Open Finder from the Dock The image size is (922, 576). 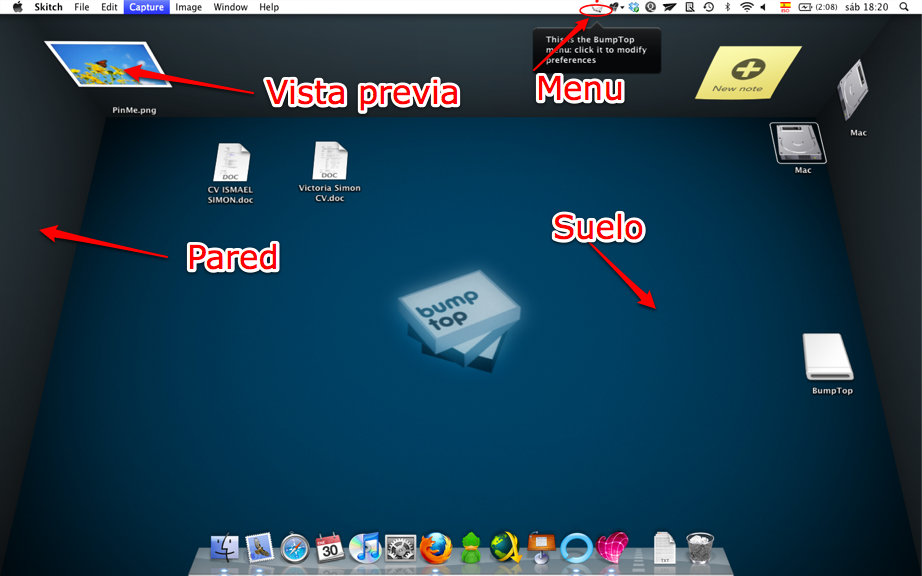(225, 548)
